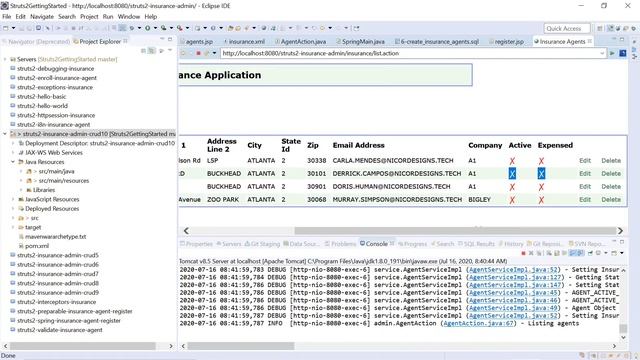Screen dimensions: 640x360
Task: Minimize the Project Explorer panel
Action: [x=162, y=40]
